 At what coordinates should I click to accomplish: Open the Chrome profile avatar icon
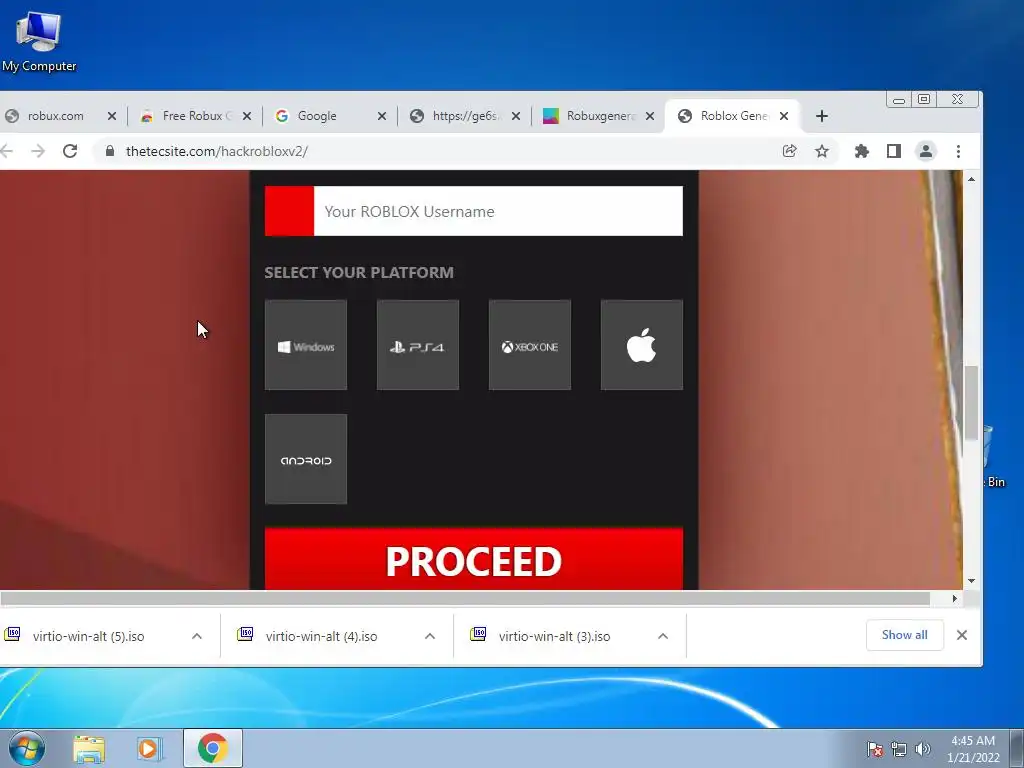925,152
